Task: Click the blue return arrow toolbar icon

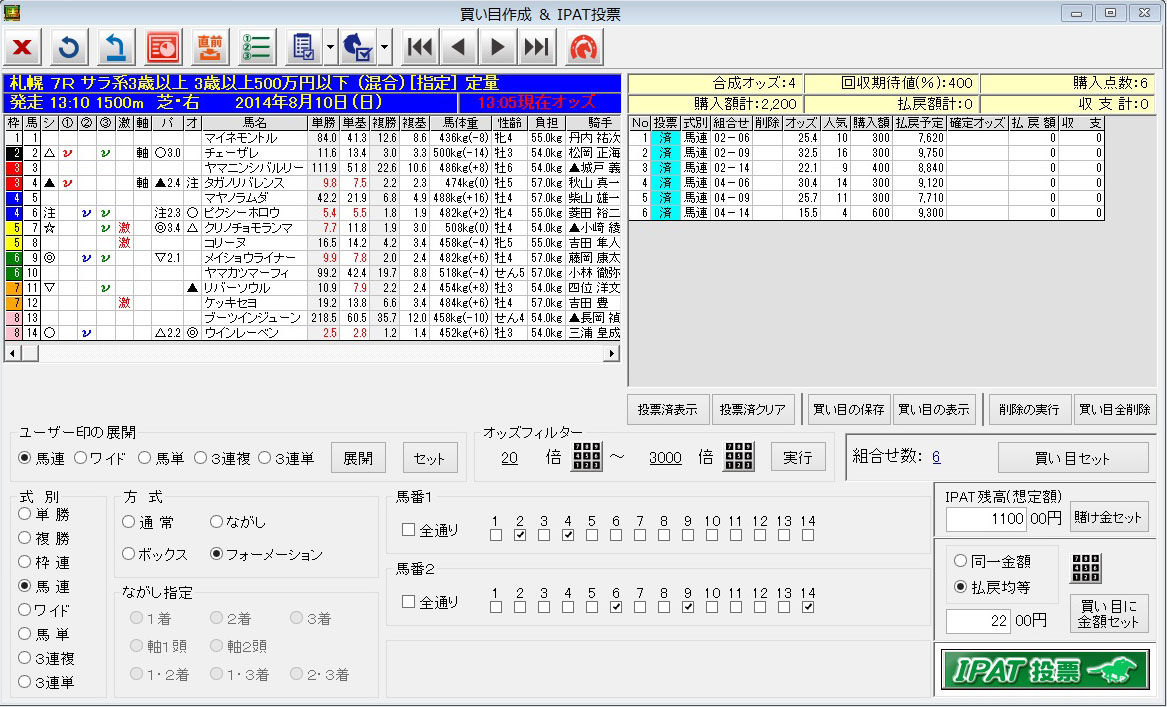Action: tap(116, 48)
